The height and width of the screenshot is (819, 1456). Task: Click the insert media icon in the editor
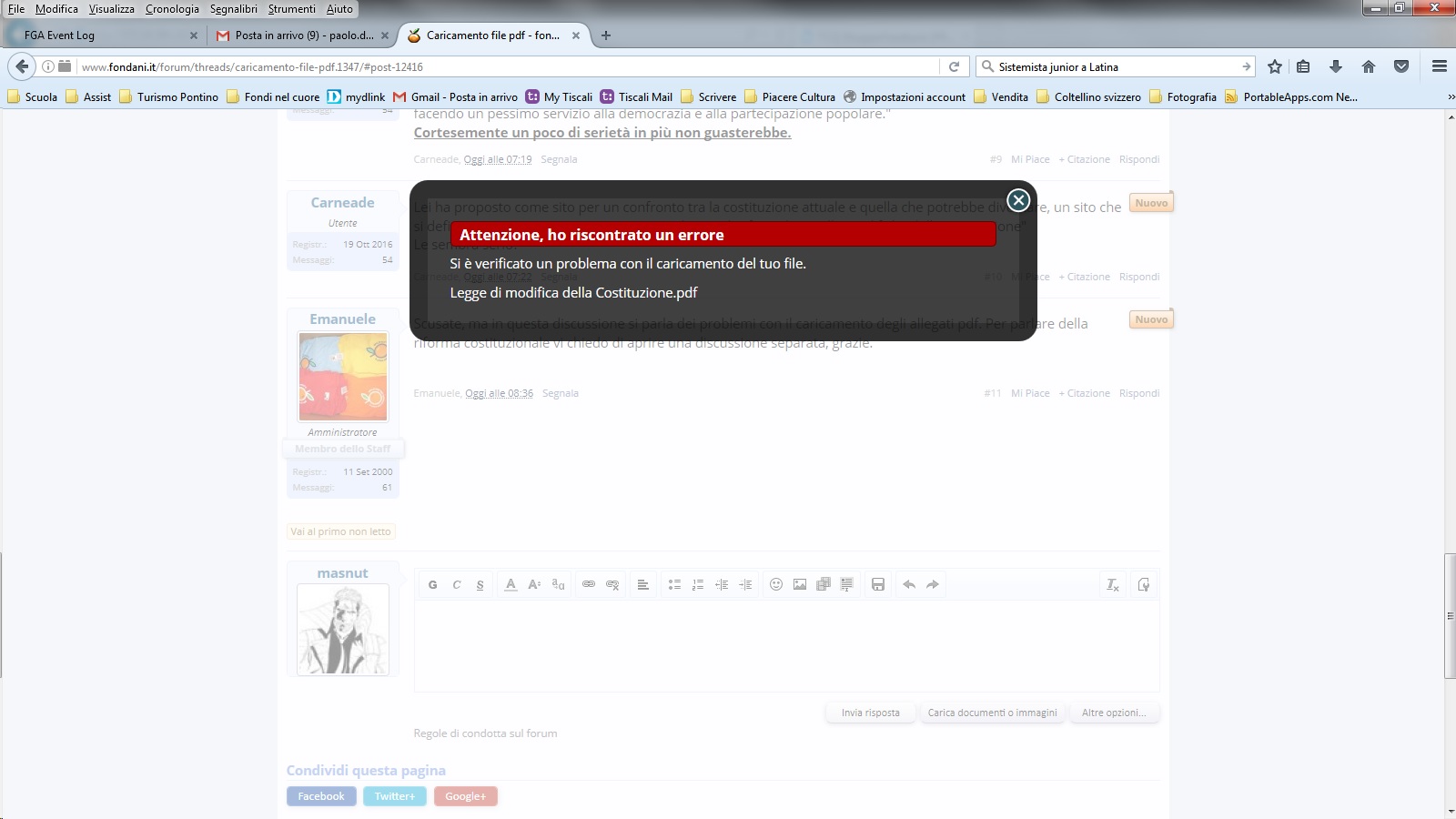point(824,585)
